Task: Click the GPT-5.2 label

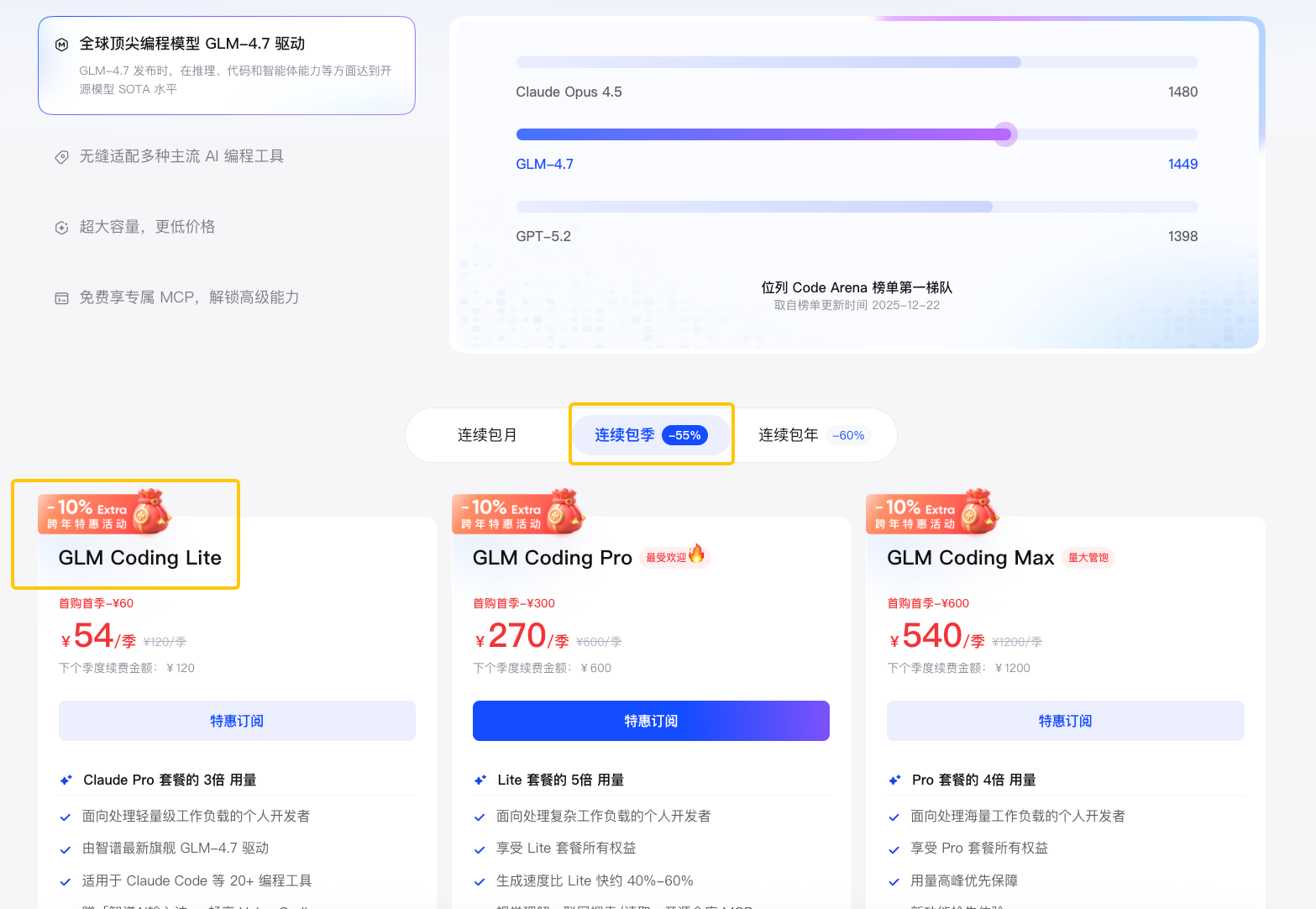Action: [543, 237]
